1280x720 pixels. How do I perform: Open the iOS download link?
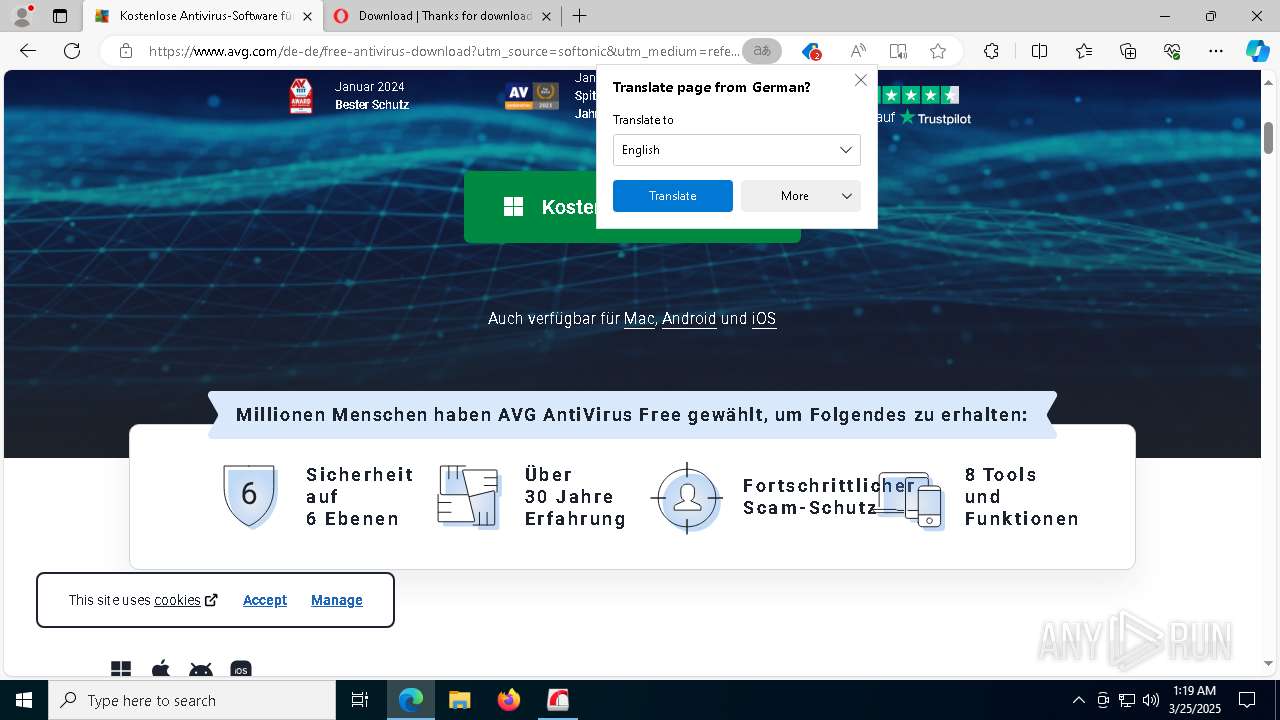tap(764, 319)
